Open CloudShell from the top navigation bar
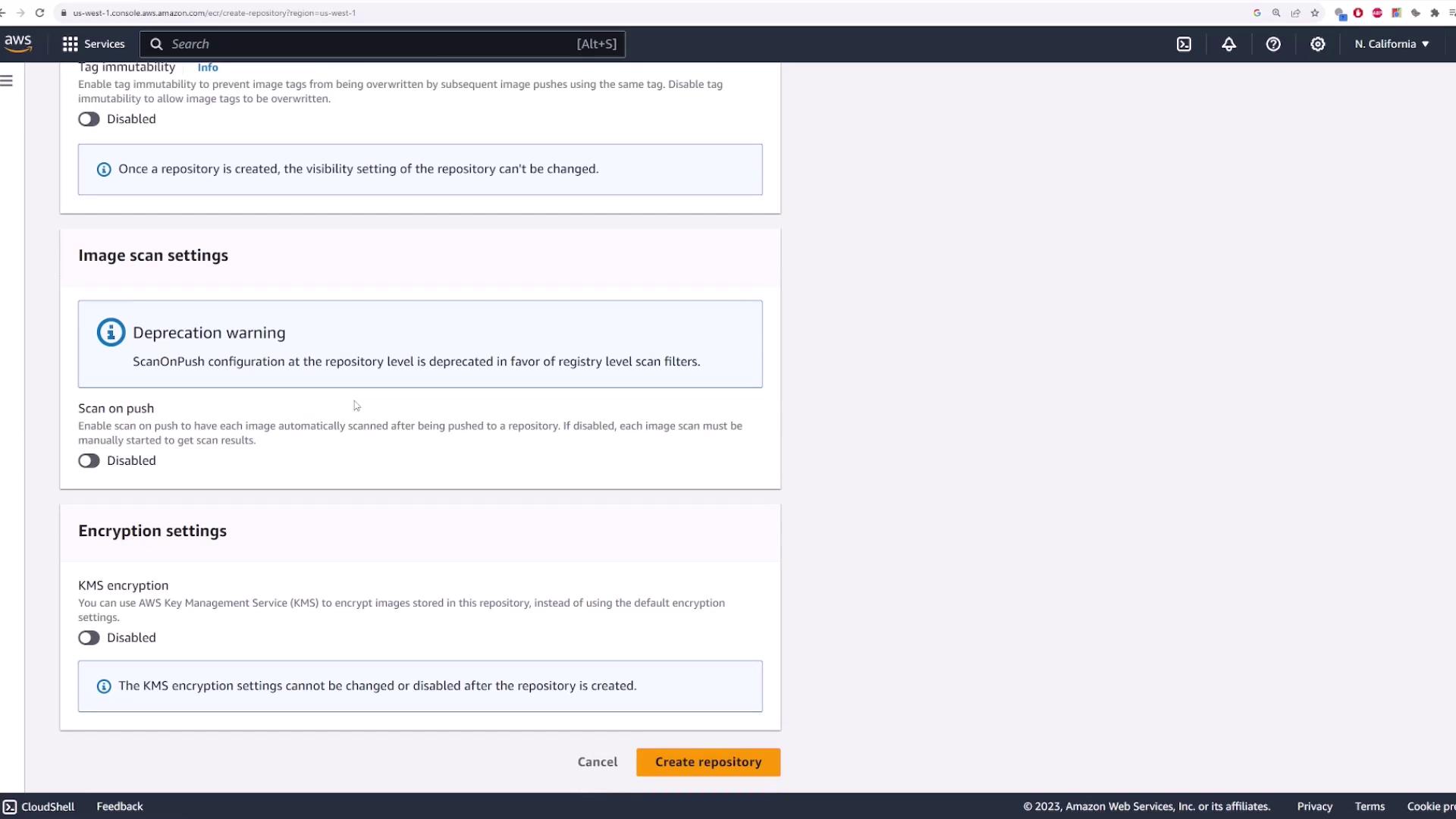This screenshot has width=1456, height=819. (x=1184, y=44)
